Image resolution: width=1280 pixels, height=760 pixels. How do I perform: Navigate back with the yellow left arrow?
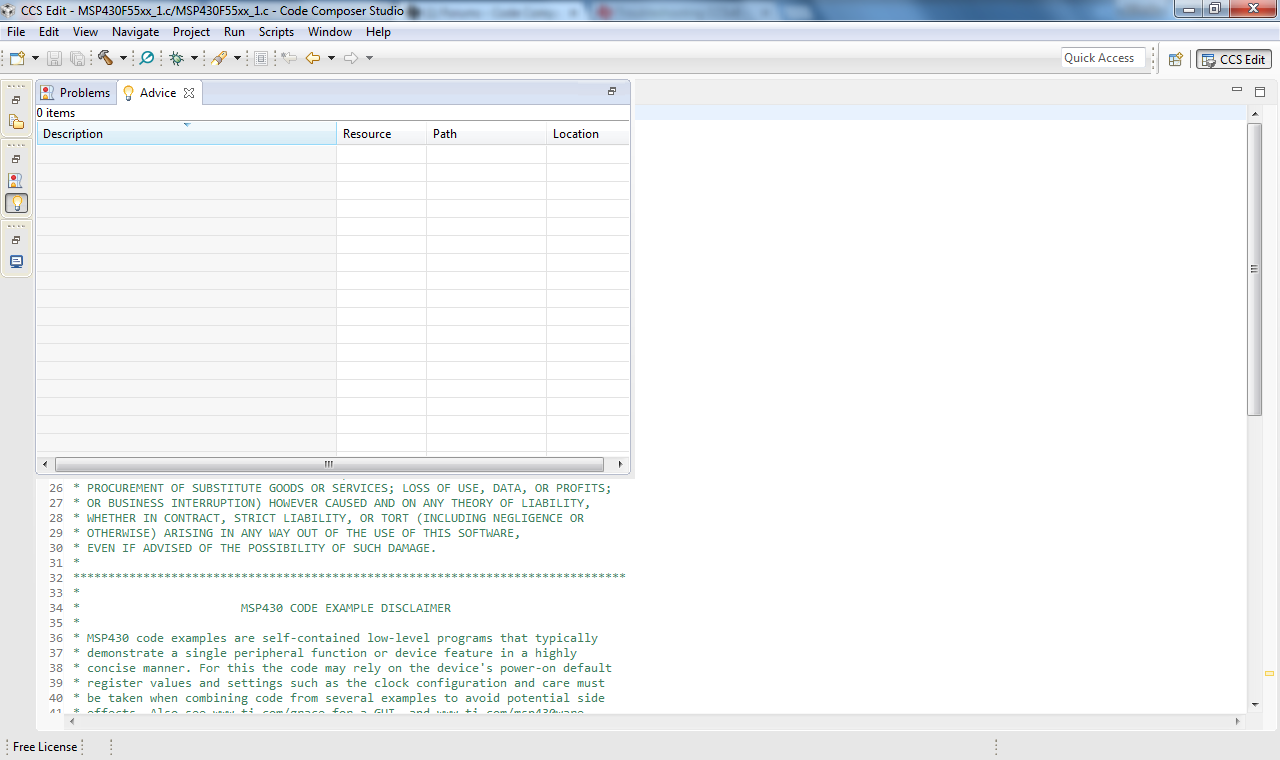click(x=313, y=58)
